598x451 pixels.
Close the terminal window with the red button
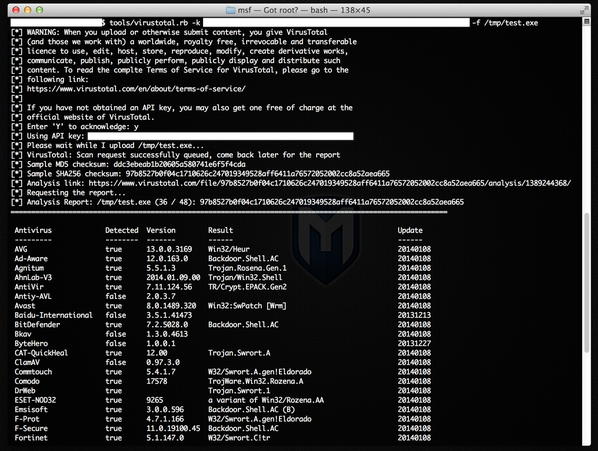click(16, 10)
